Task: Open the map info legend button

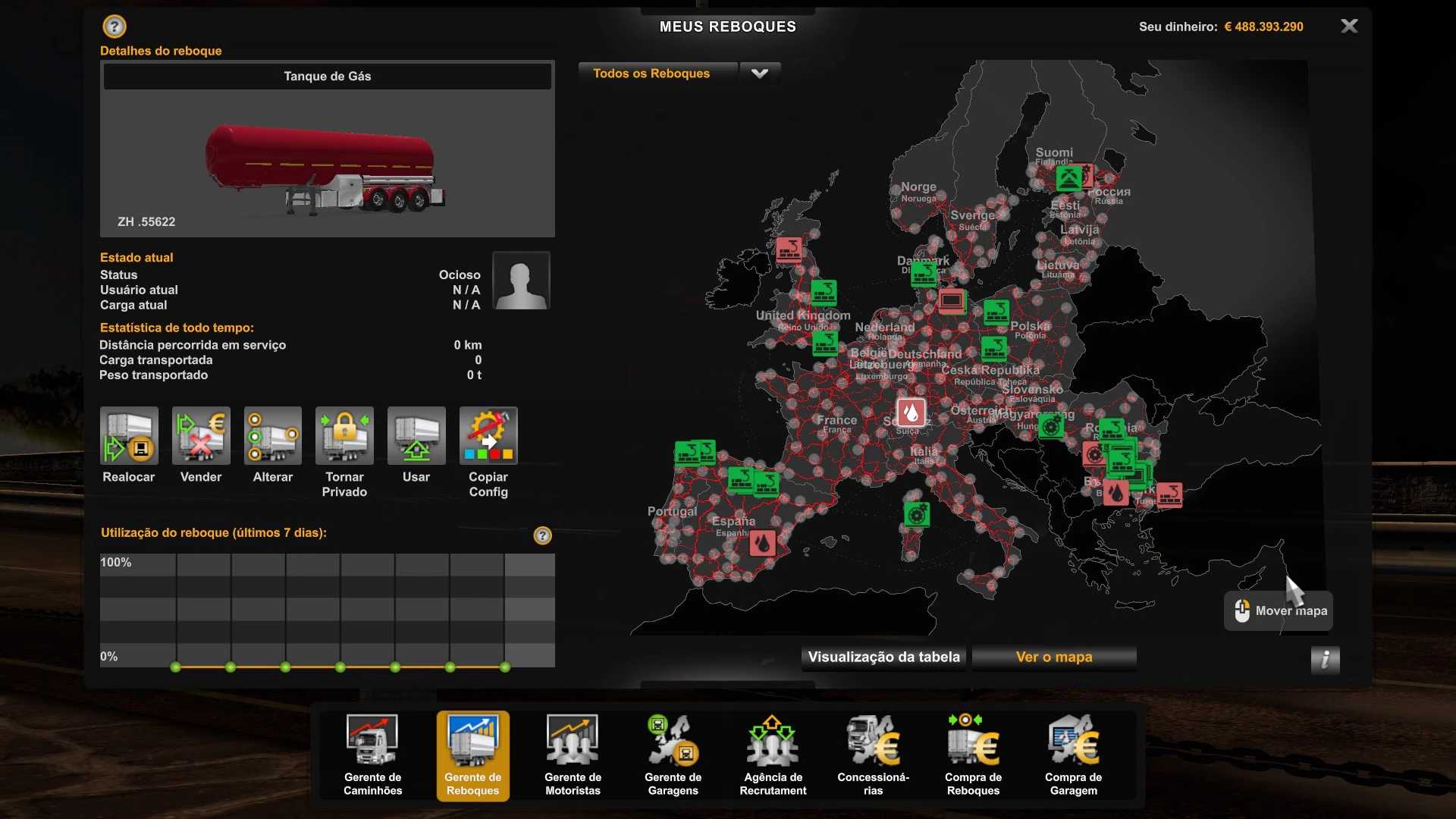Action: tap(1325, 660)
